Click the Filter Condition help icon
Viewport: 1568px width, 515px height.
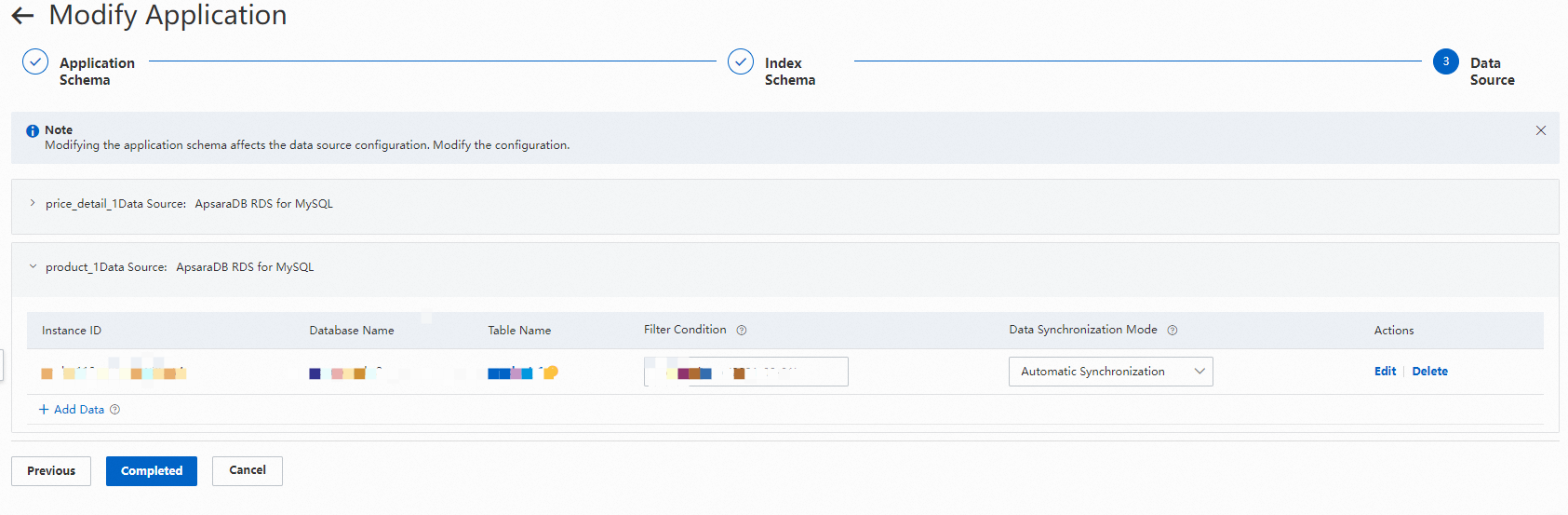click(x=742, y=330)
